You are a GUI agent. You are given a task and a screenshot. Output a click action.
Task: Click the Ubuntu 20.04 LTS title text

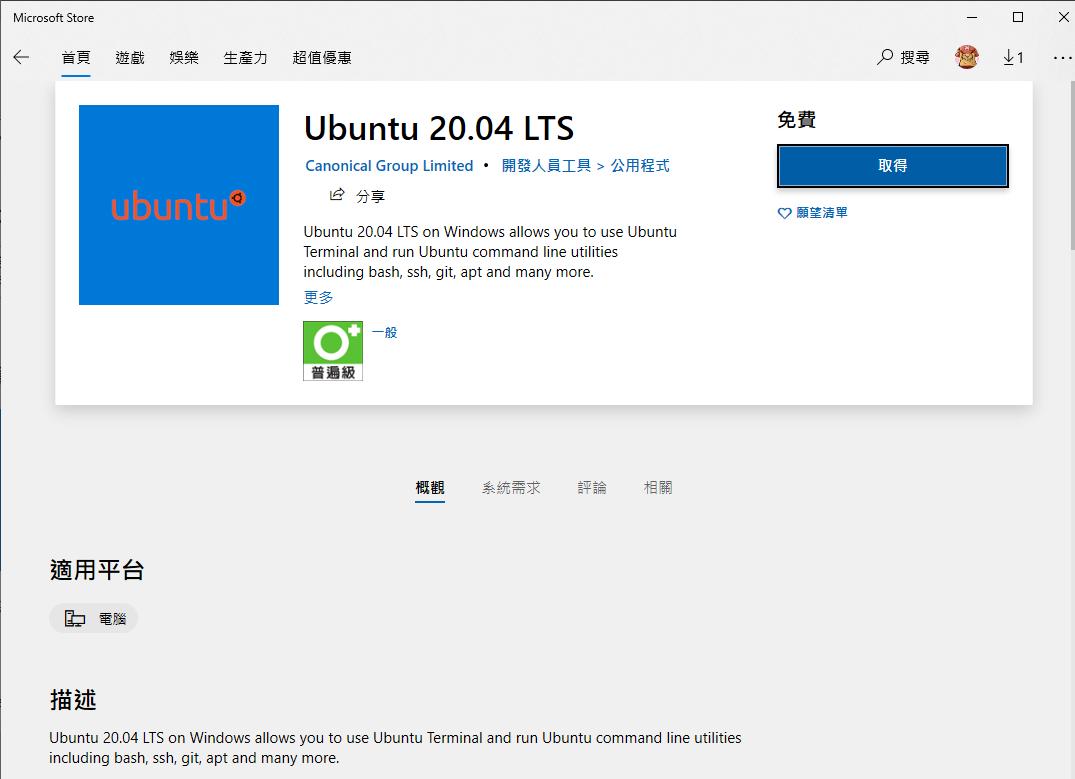click(x=439, y=128)
